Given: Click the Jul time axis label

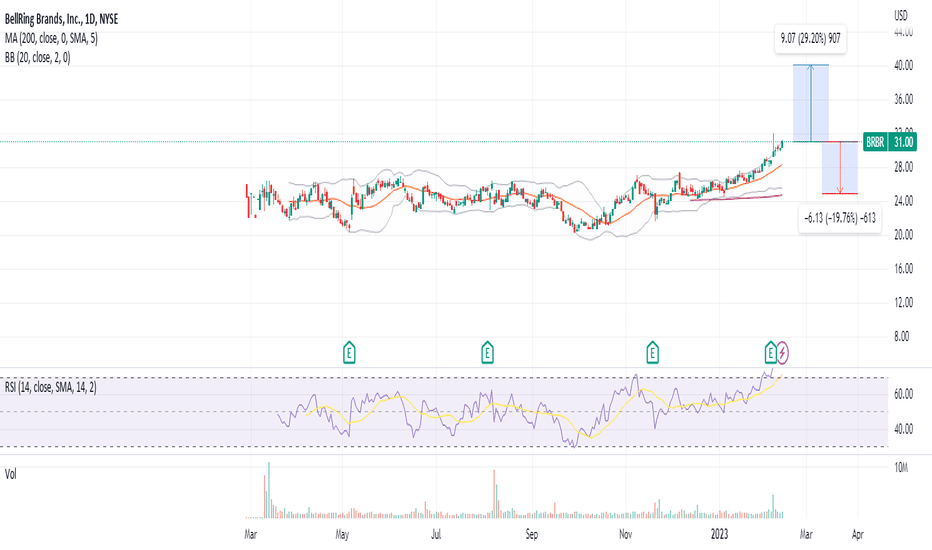Looking at the screenshot, I should pyautogui.click(x=436, y=535).
